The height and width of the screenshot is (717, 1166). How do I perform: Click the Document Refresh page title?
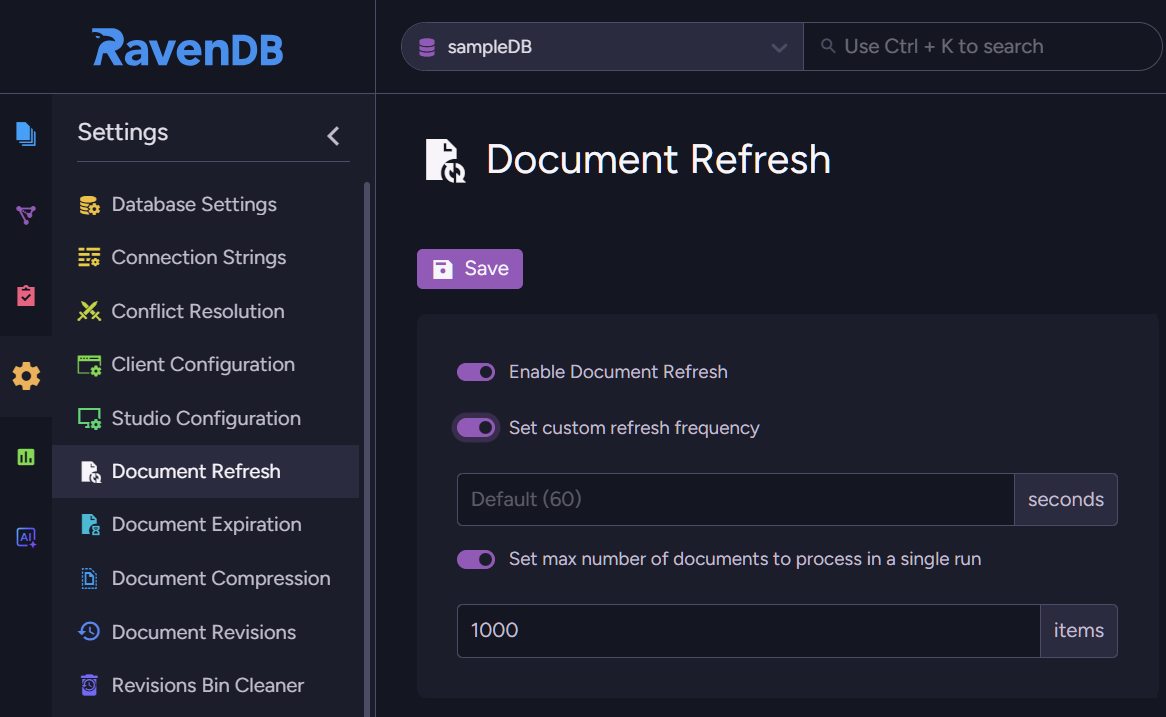[658, 160]
